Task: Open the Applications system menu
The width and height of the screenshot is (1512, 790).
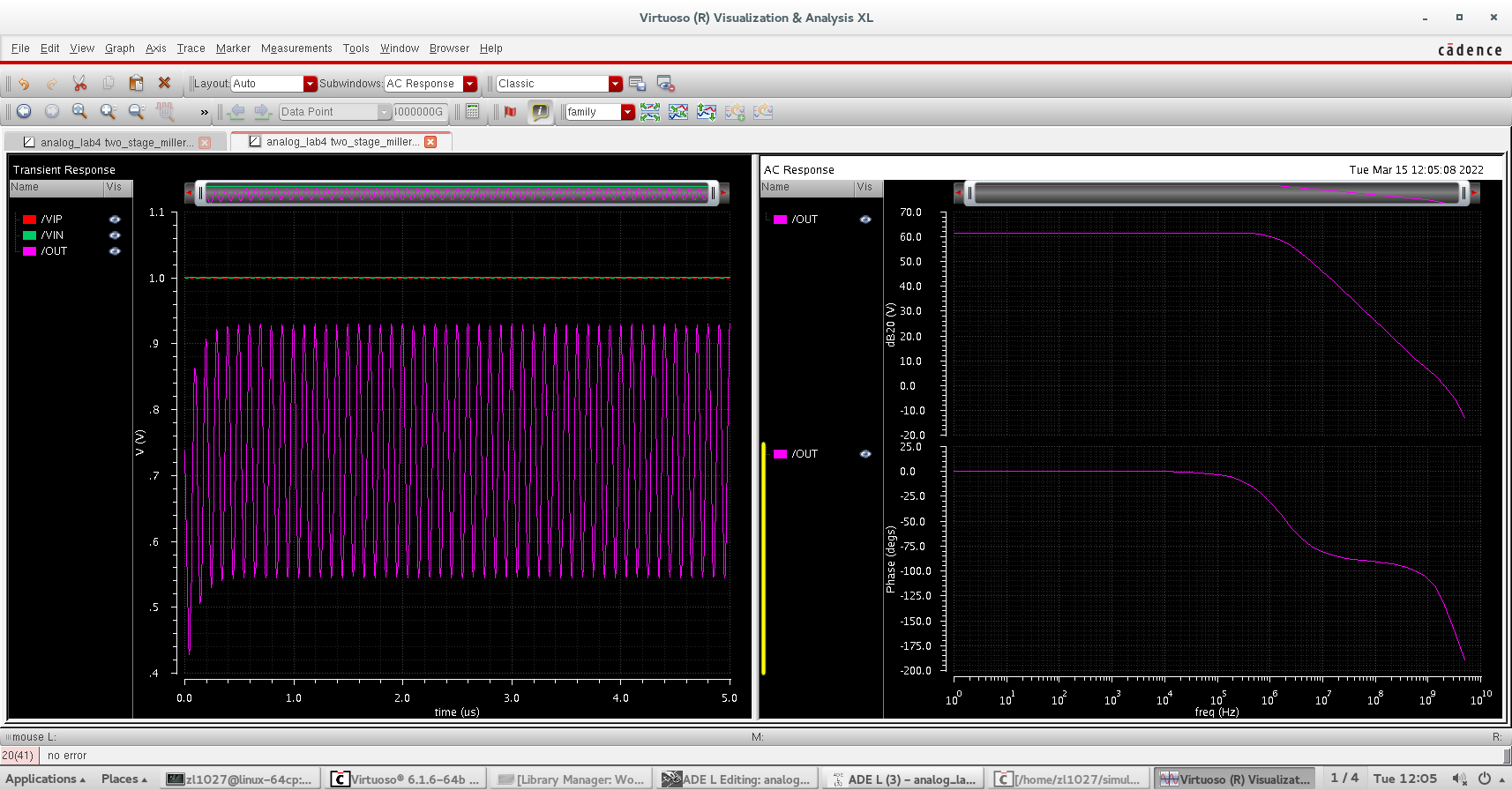Action: coord(46,779)
